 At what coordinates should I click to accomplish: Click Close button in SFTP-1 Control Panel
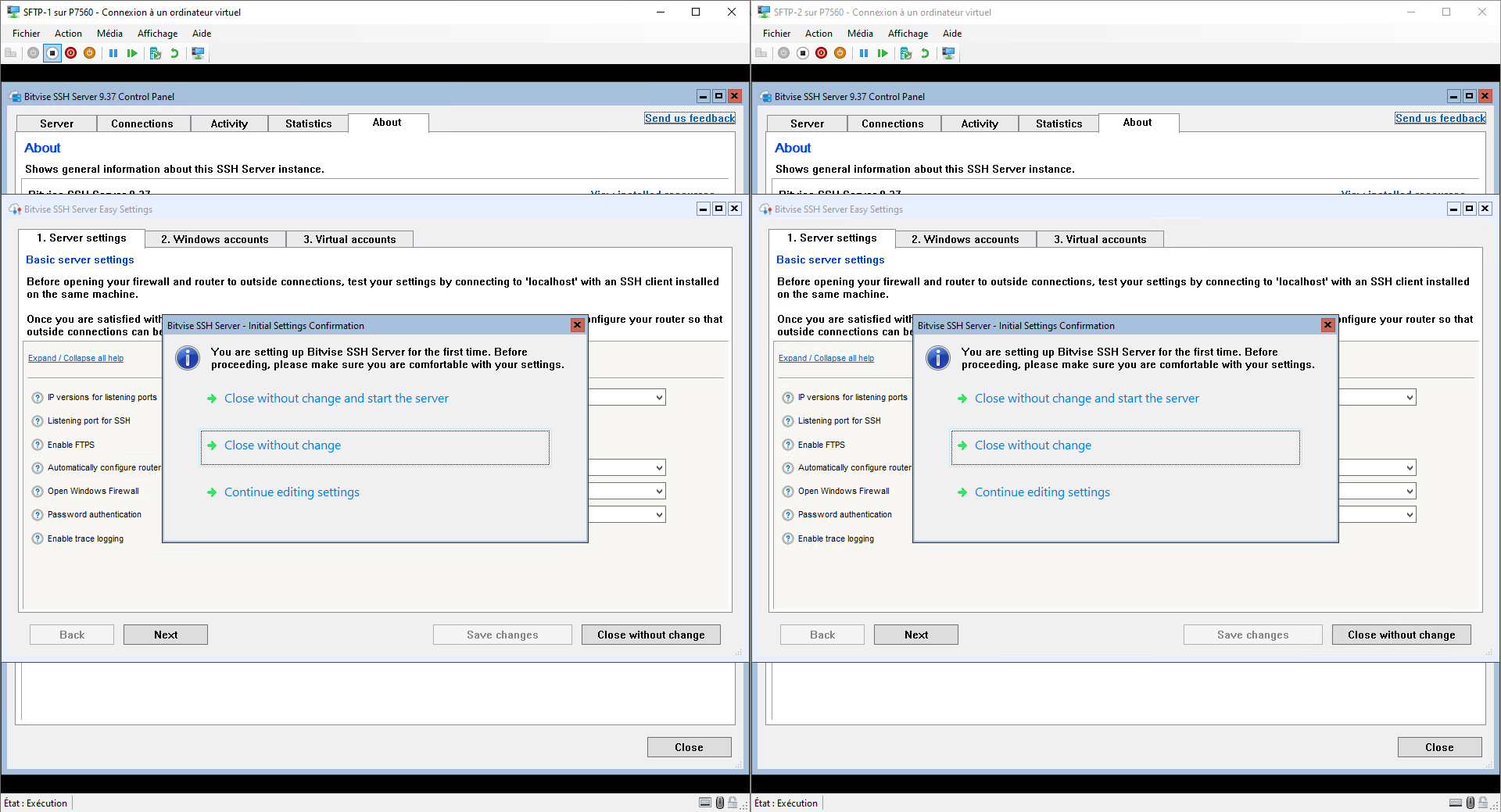(689, 747)
